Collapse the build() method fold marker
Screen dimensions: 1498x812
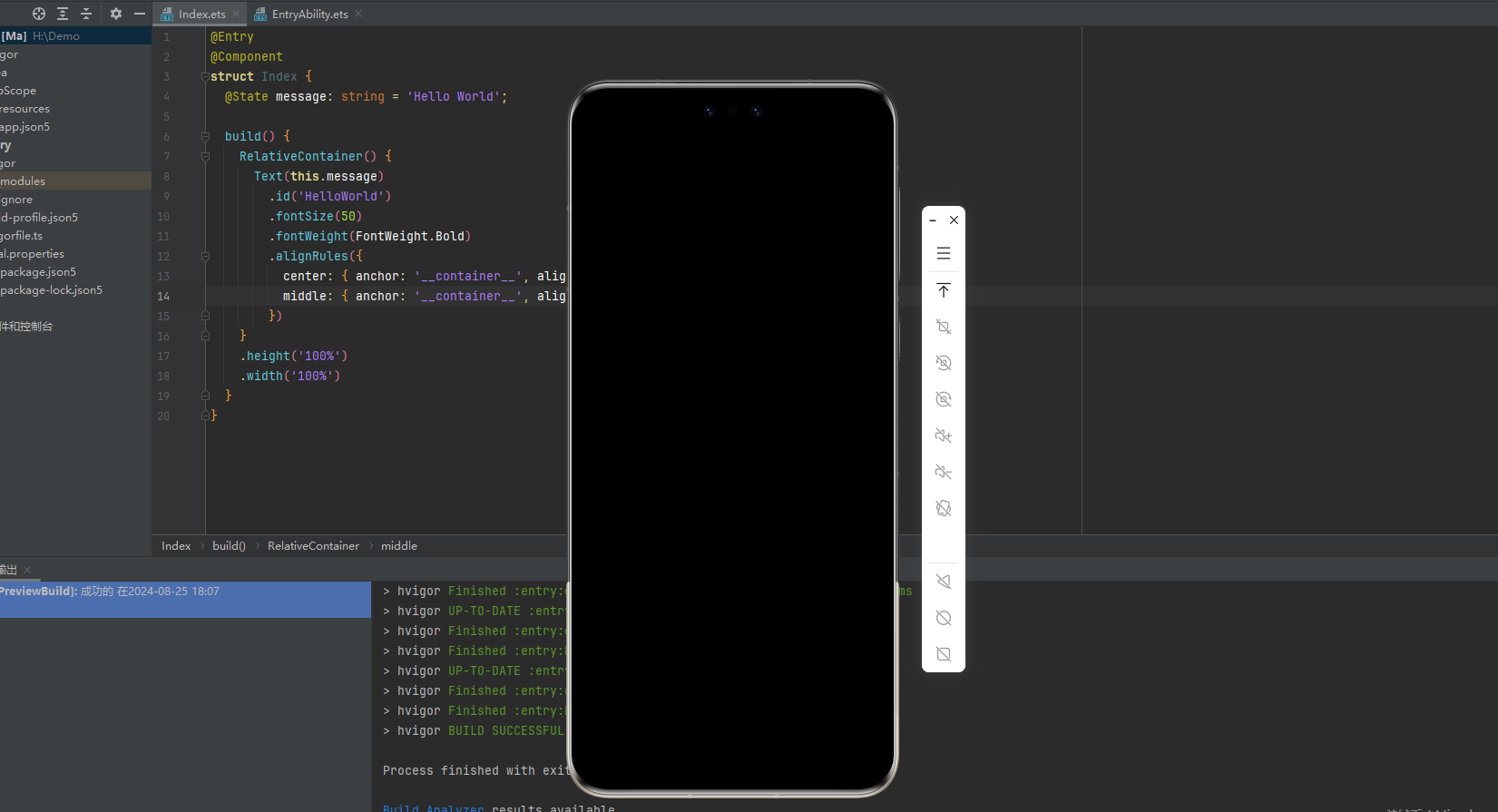pyautogui.click(x=205, y=137)
